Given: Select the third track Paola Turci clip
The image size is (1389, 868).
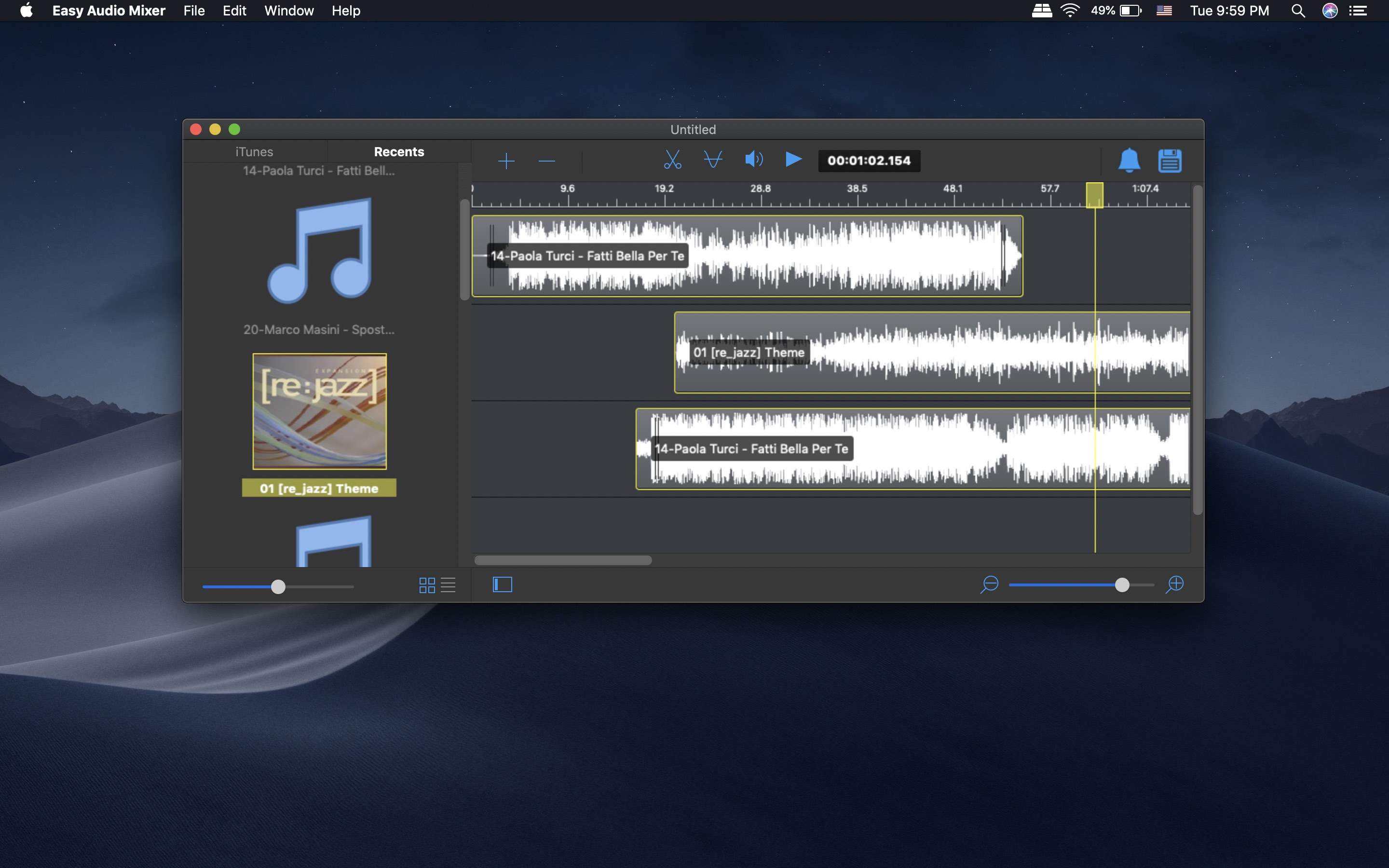Looking at the screenshot, I should click(x=912, y=449).
